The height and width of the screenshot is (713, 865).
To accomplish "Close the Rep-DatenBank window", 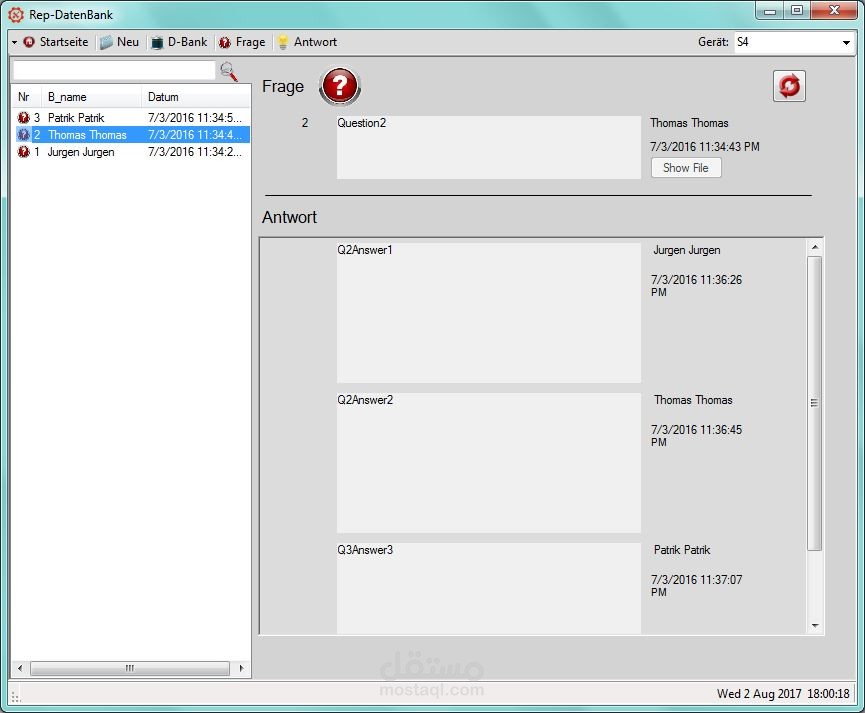I will pos(833,10).
